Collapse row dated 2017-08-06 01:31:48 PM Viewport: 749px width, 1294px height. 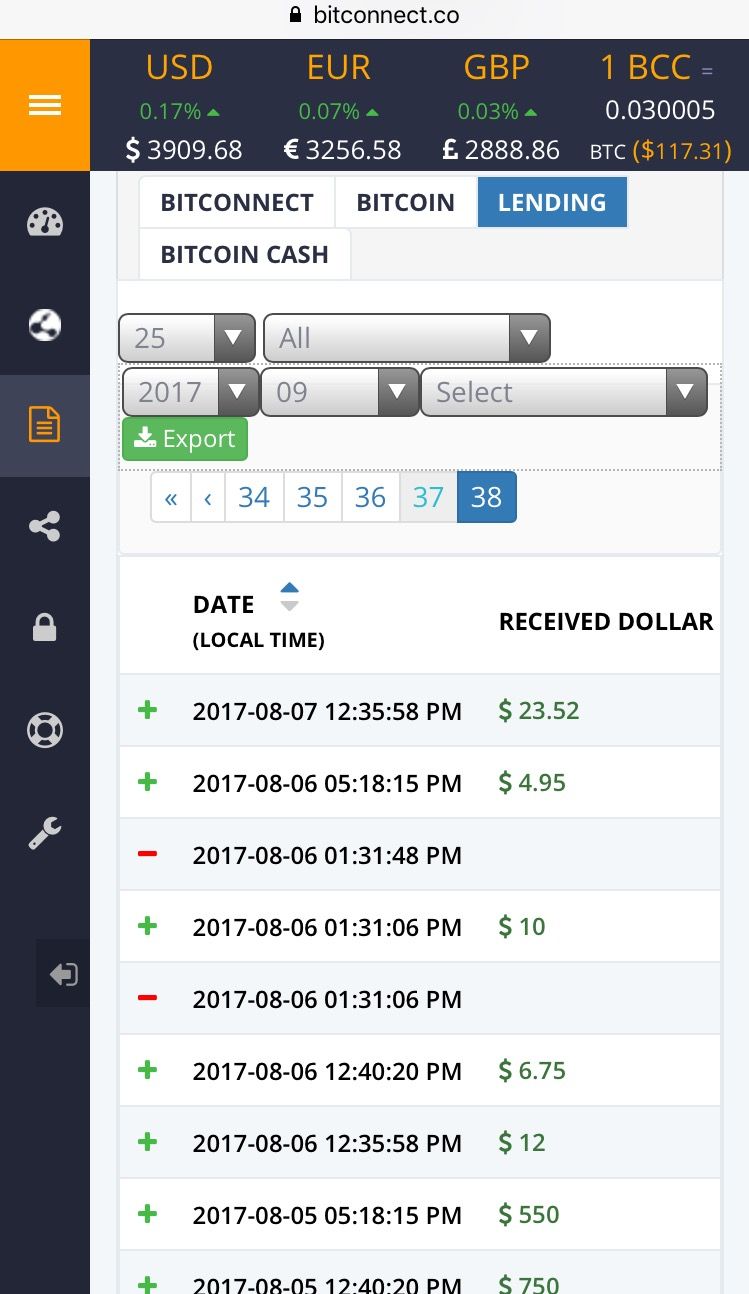[x=148, y=854]
